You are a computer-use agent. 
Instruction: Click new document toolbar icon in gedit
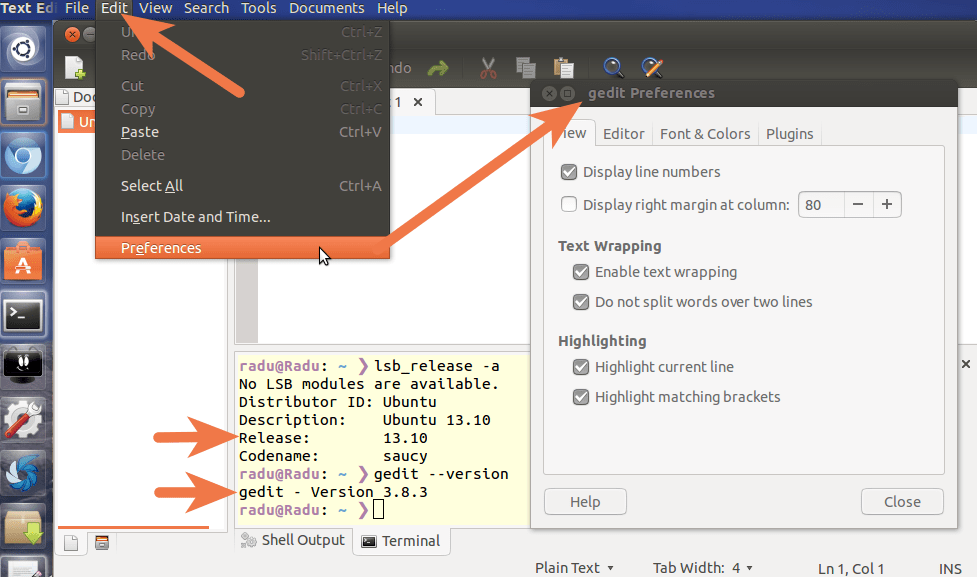[x=75, y=68]
